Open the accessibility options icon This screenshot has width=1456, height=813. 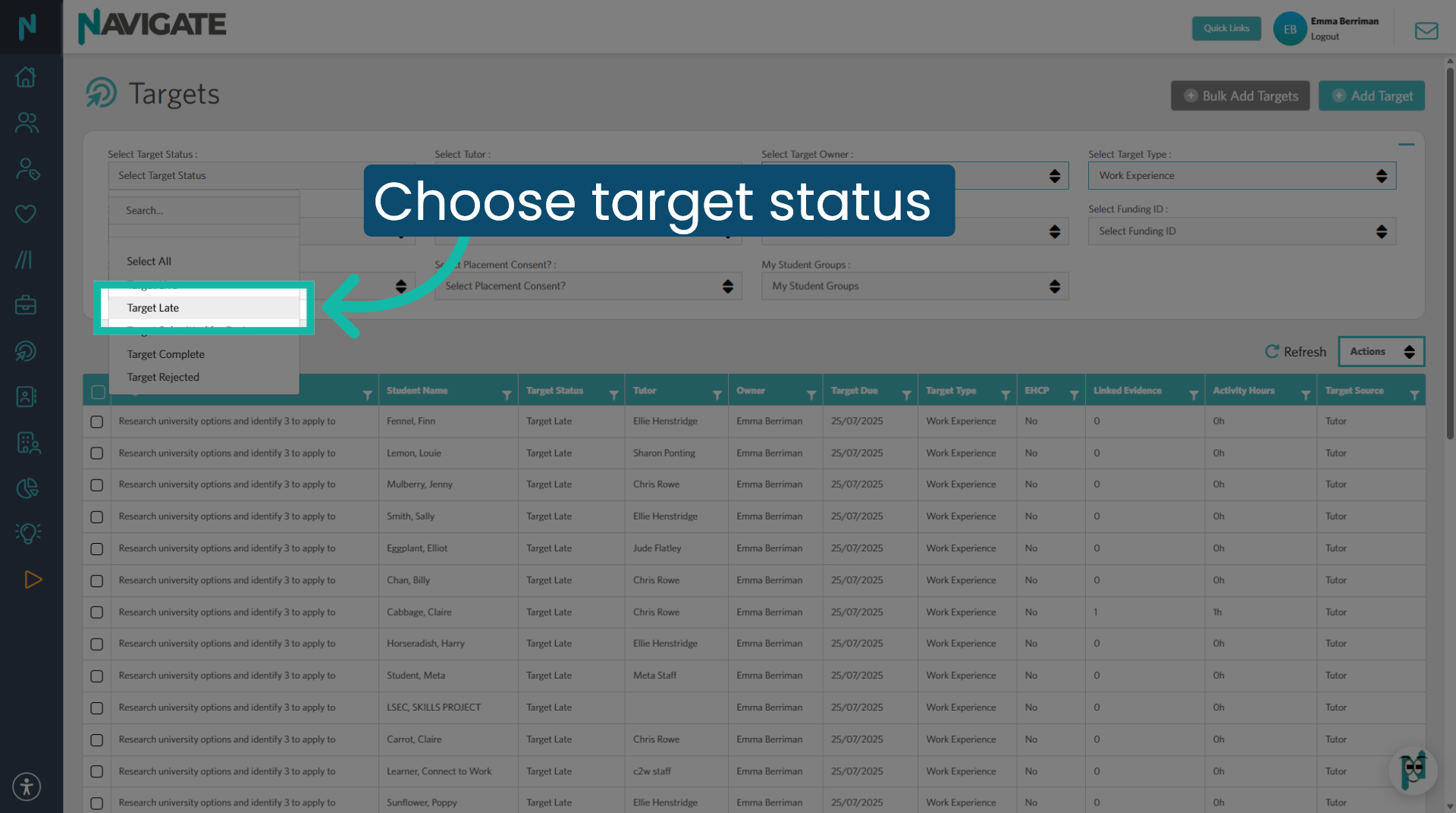coord(27,786)
